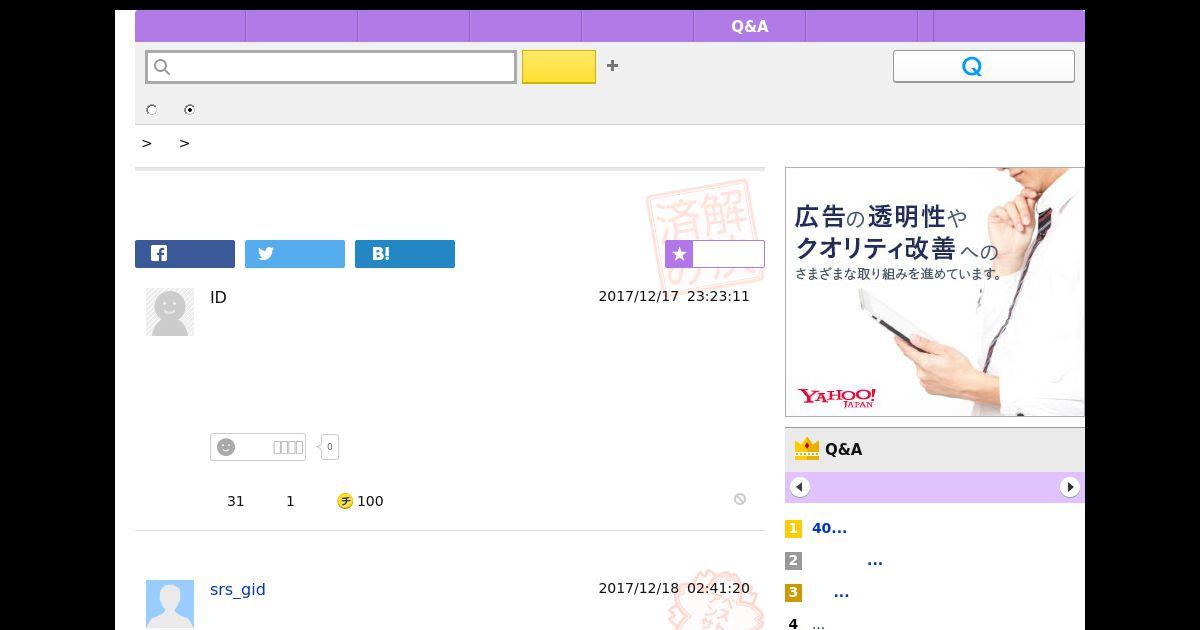Open ranking item number 4
Image resolution: width=1200 pixels, height=630 pixels.
818,624
